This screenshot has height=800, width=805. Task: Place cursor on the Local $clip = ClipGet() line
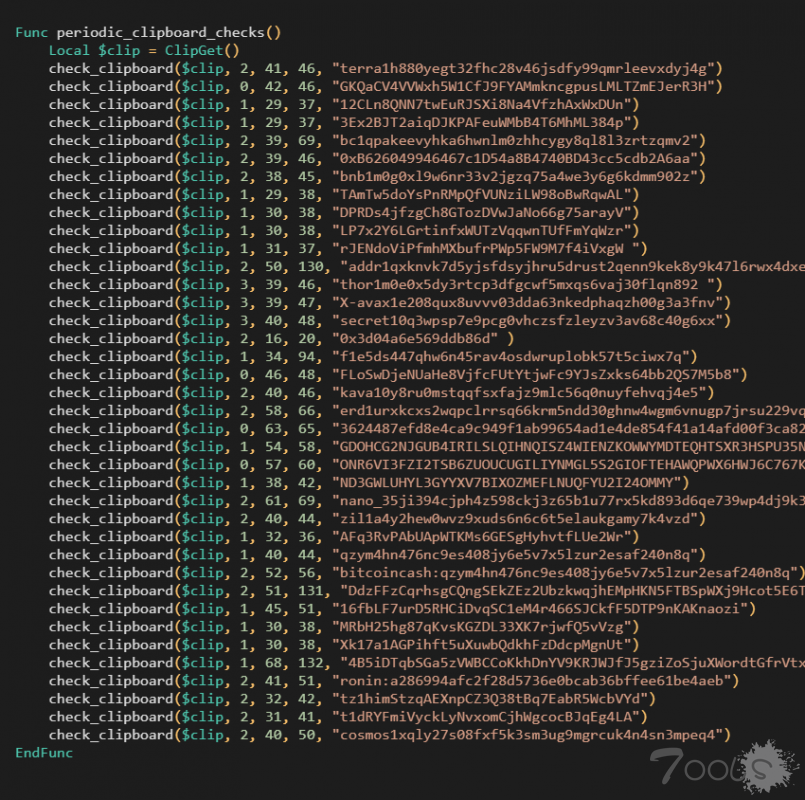click(144, 50)
